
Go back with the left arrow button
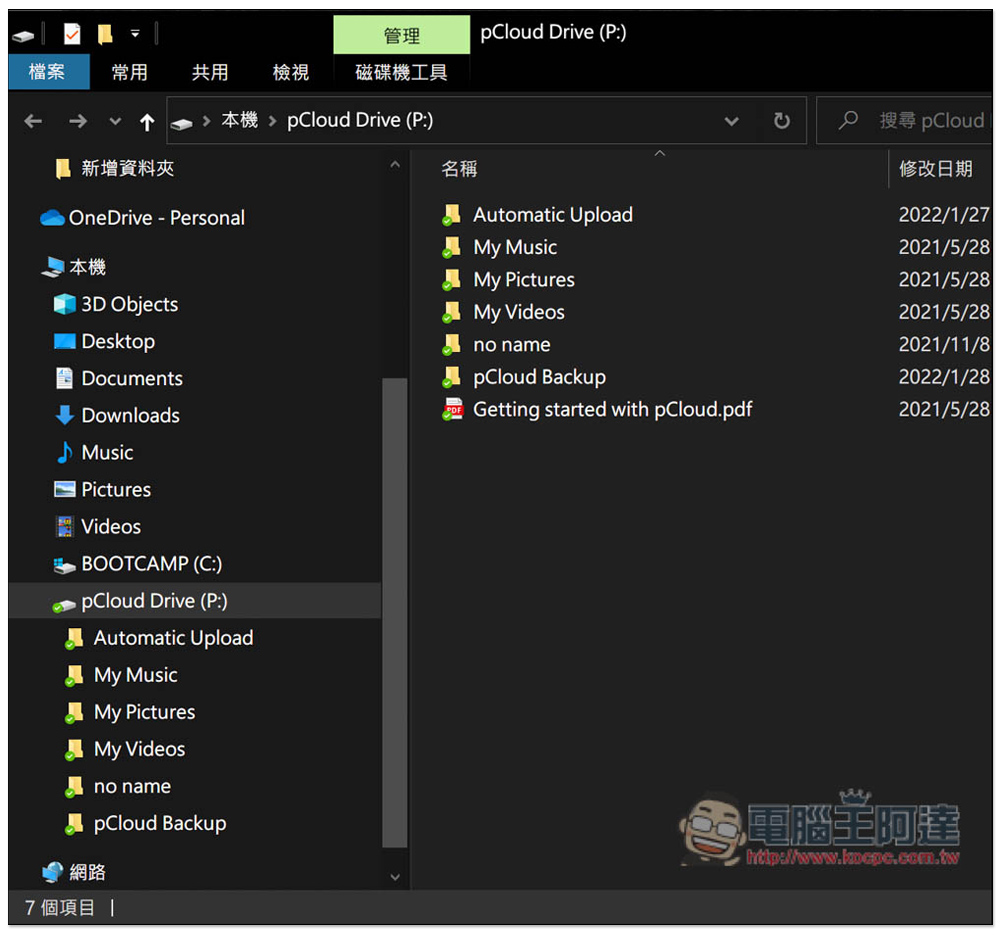[33, 121]
